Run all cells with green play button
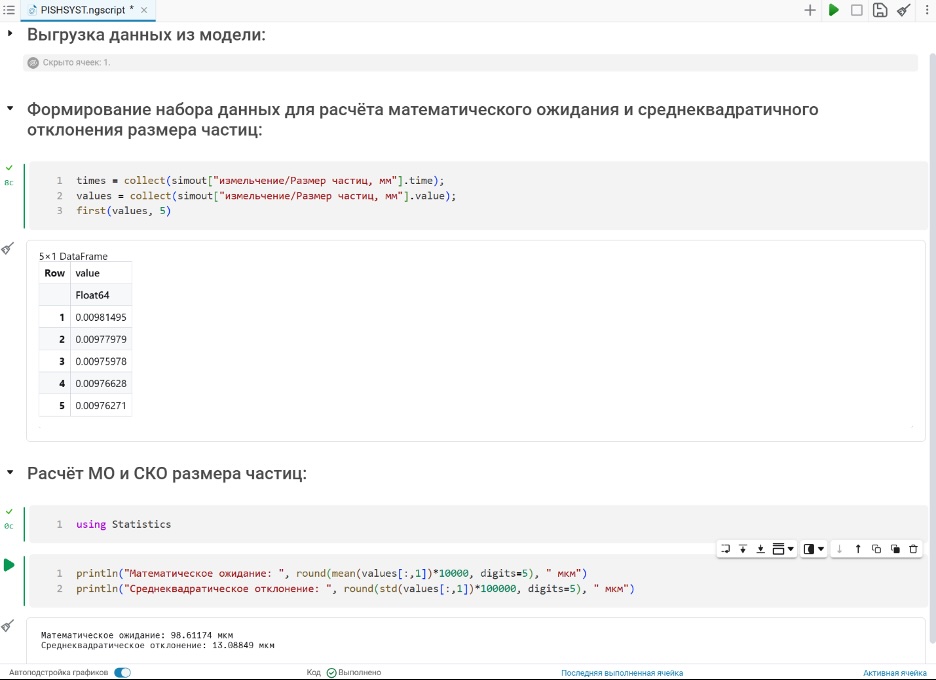The height and width of the screenshot is (680, 936). click(833, 10)
